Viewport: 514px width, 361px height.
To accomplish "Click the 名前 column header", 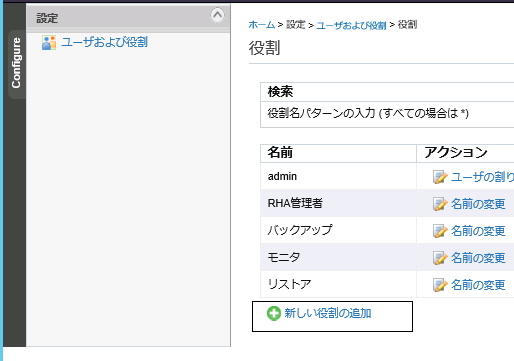I will (x=338, y=153).
